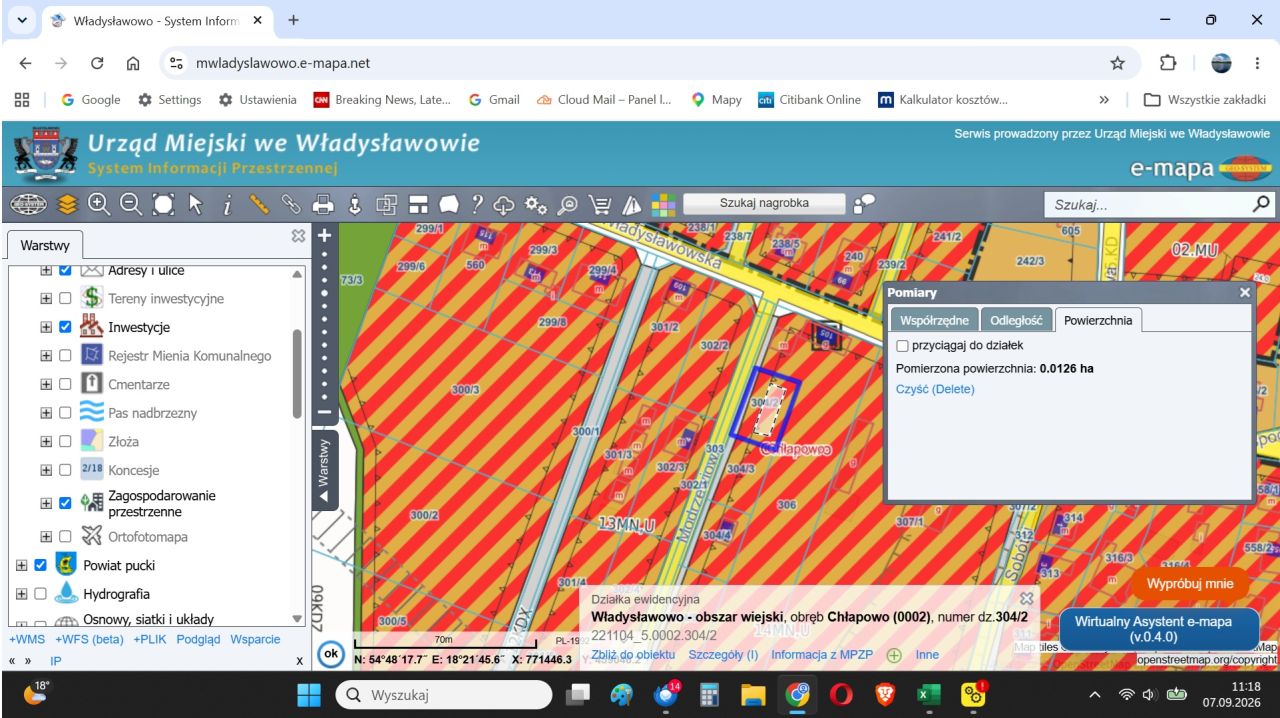Open Wirtualny Asystent e-mapa button
The width and height of the screenshot is (1280, 718).
pos(1160,628)
